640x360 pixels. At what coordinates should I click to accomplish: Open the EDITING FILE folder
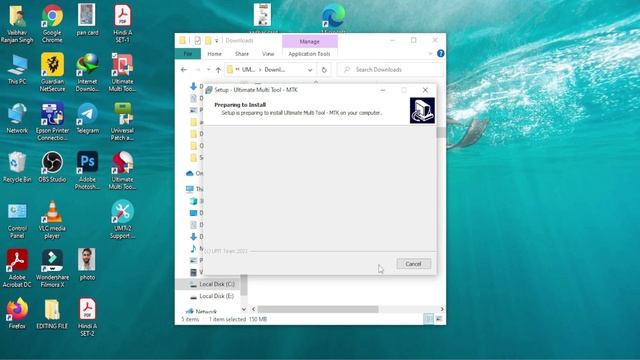(x=52, y=314)
